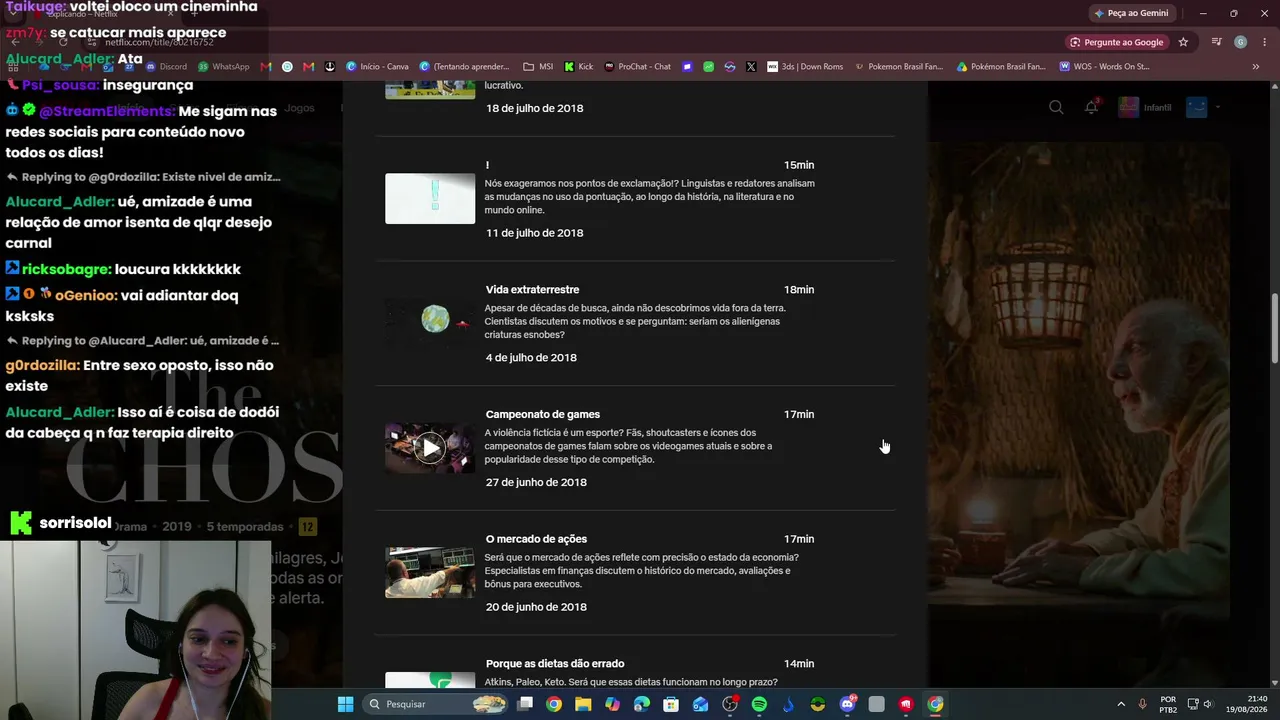Open Task View on the taskbar
The width and height of the screenshot is (1280, 720).
[525, 704]
